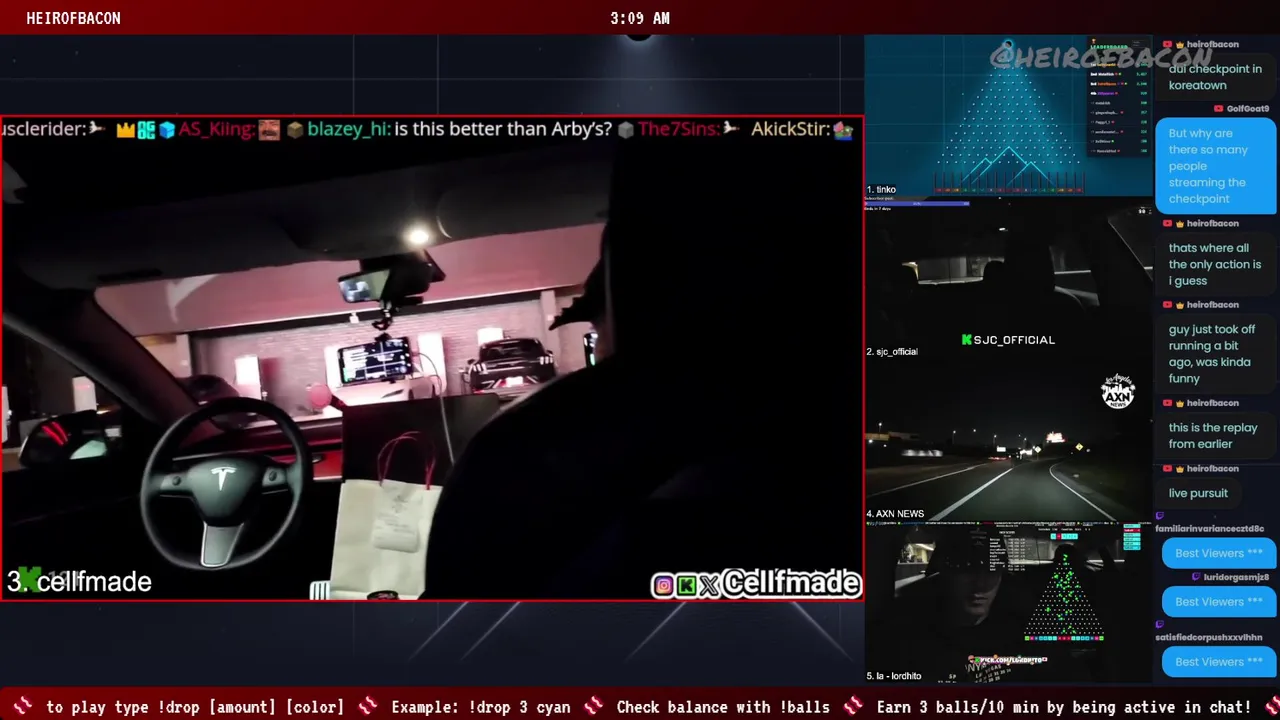
Task: Open the AXN NEWS highway stream thumbnail
Action: [x=1008, y=441]
